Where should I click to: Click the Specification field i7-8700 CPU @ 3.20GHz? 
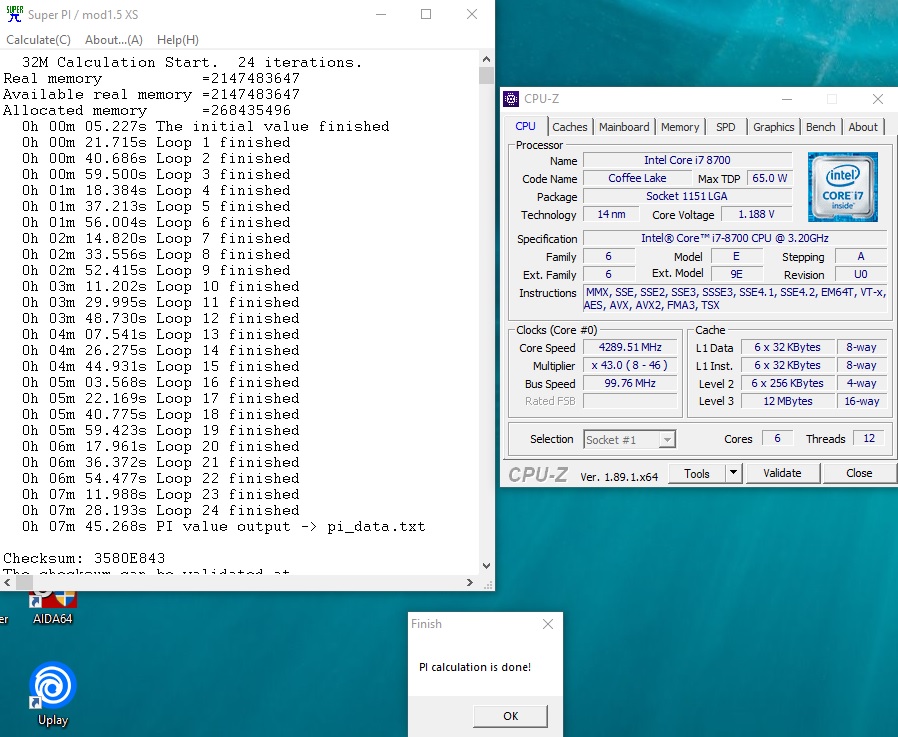tap(735, 238)
